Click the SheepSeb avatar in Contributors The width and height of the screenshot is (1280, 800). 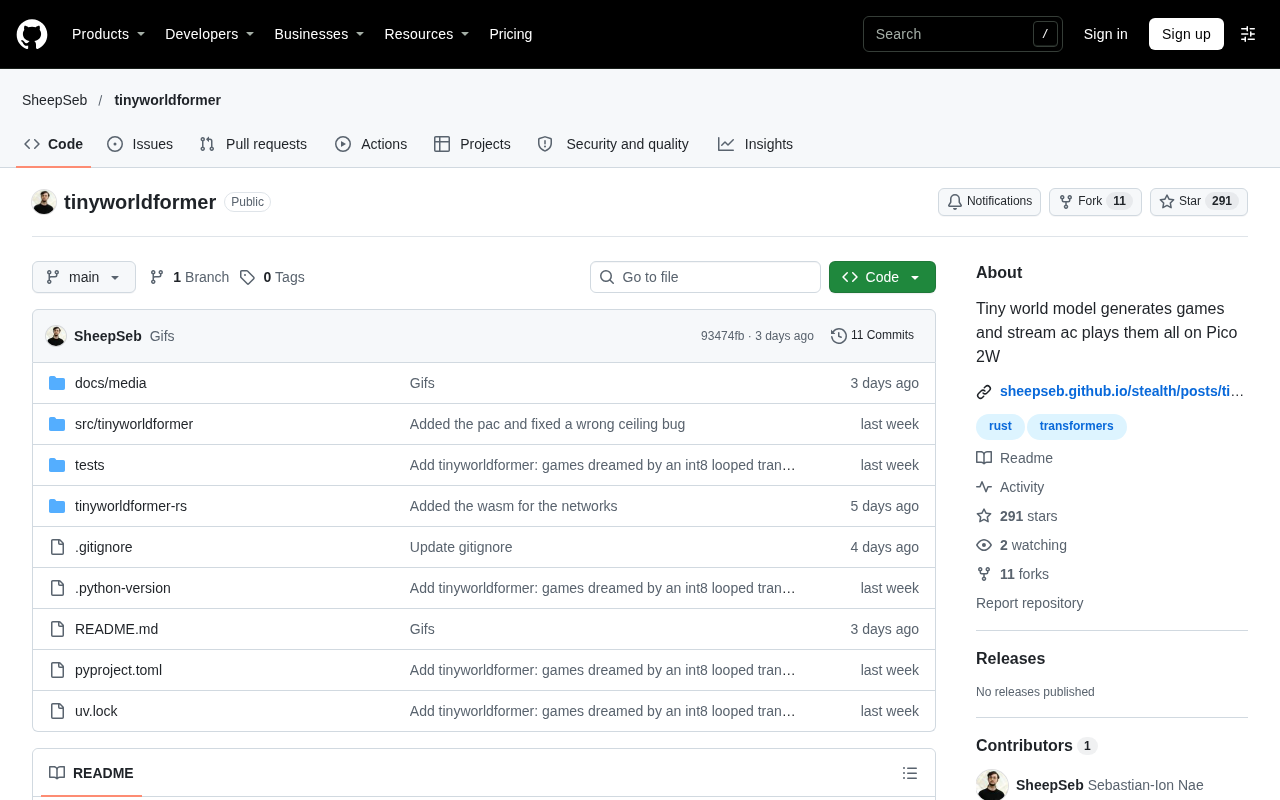(x=992, y=785)
